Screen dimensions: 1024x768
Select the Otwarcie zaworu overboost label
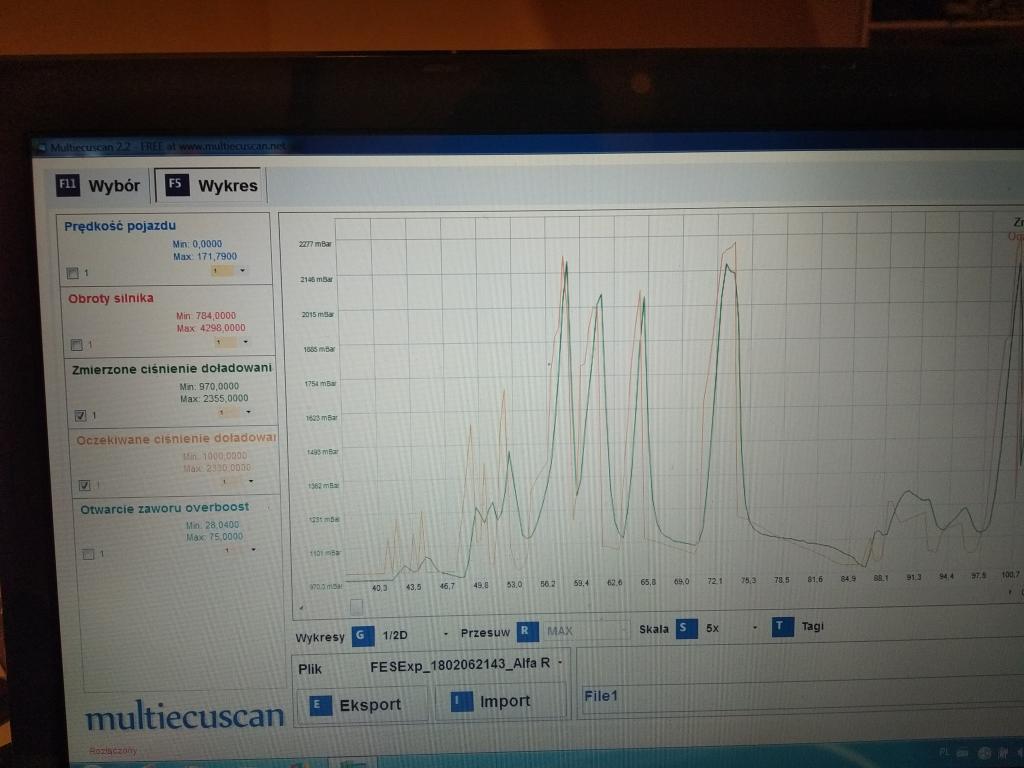tap(165, 508)
